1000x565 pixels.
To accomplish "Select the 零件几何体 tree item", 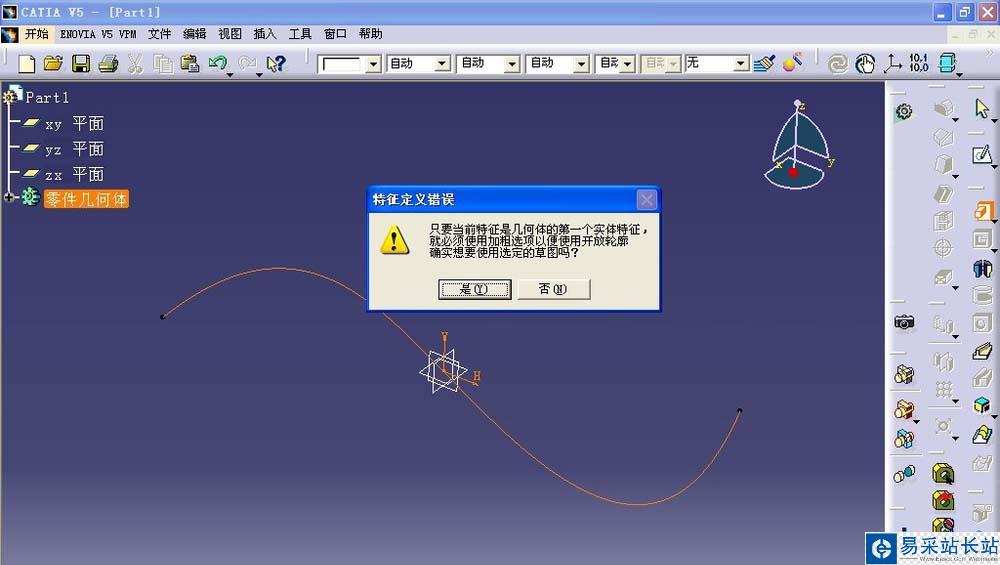I will pos(86,199).
